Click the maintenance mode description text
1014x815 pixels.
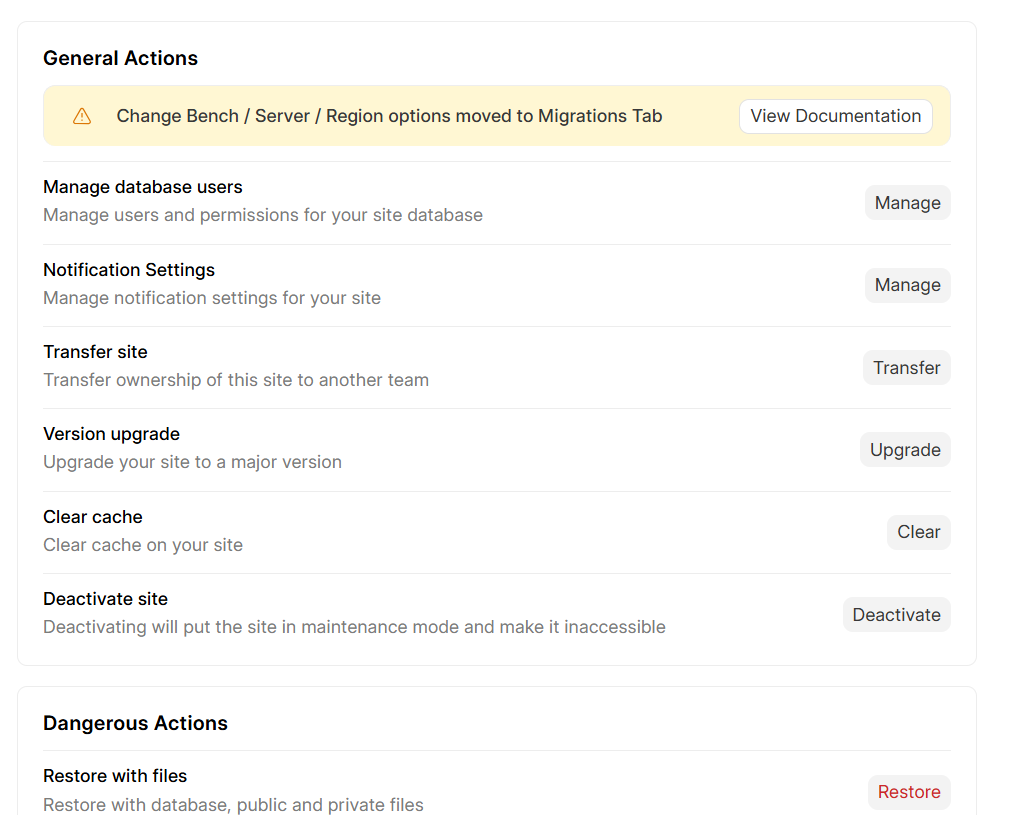354,627
